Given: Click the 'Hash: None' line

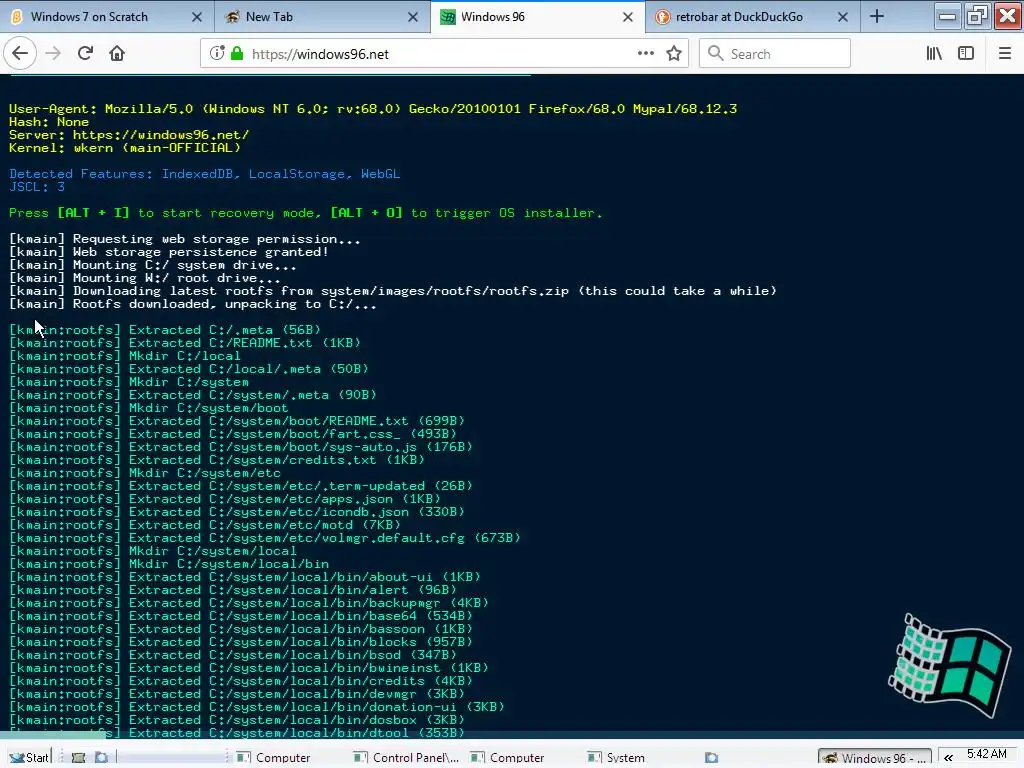Looking at the screenshot, I should tap(49, 122).
